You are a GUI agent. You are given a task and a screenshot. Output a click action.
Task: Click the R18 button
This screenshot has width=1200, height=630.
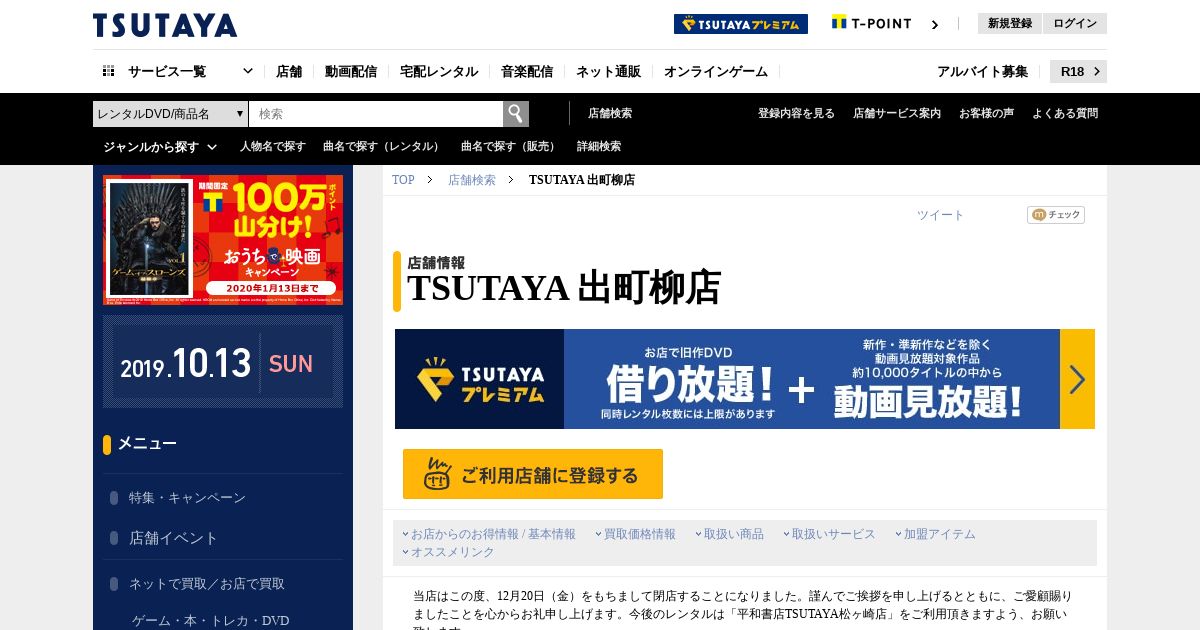[1078, 71]
